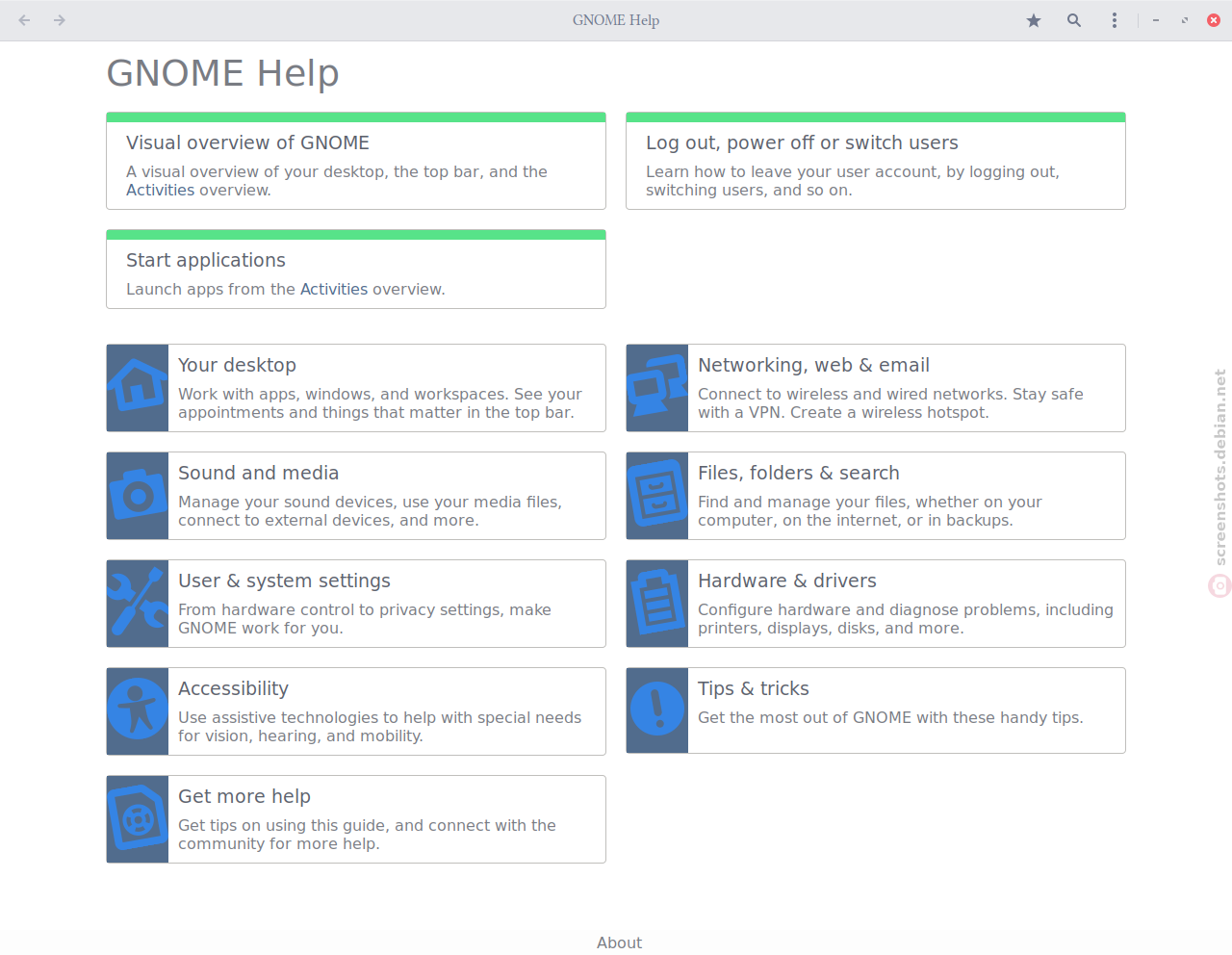Image resolution: width=1232 pixels, height=955 pixels.
Task: Open search with the magnifier icon
Action: [1074, 20]
